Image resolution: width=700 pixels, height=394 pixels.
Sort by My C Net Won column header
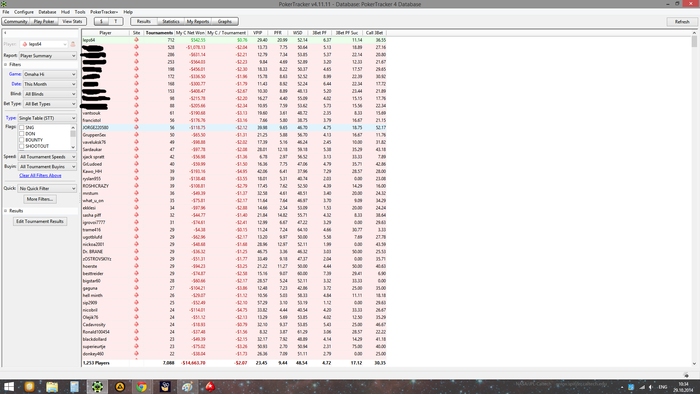pyautogui.click(x=190, y=33)
